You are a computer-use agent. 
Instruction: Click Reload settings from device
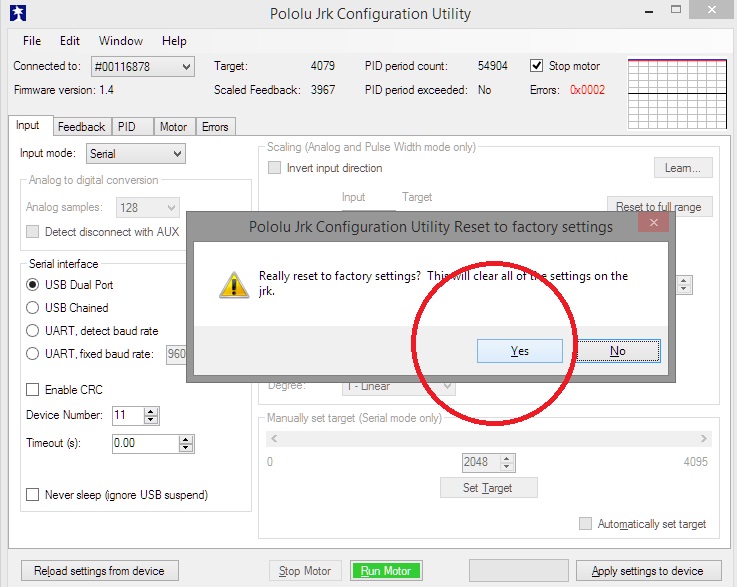[100, 571]
